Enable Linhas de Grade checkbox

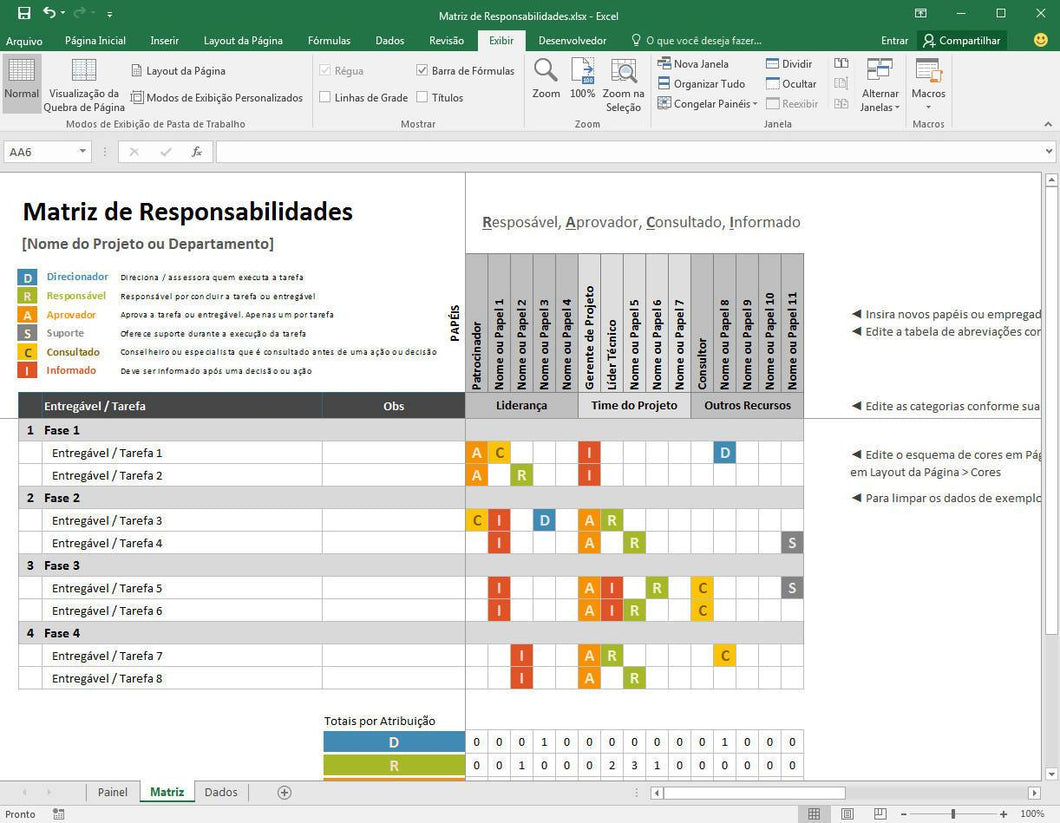pos(324,97)
